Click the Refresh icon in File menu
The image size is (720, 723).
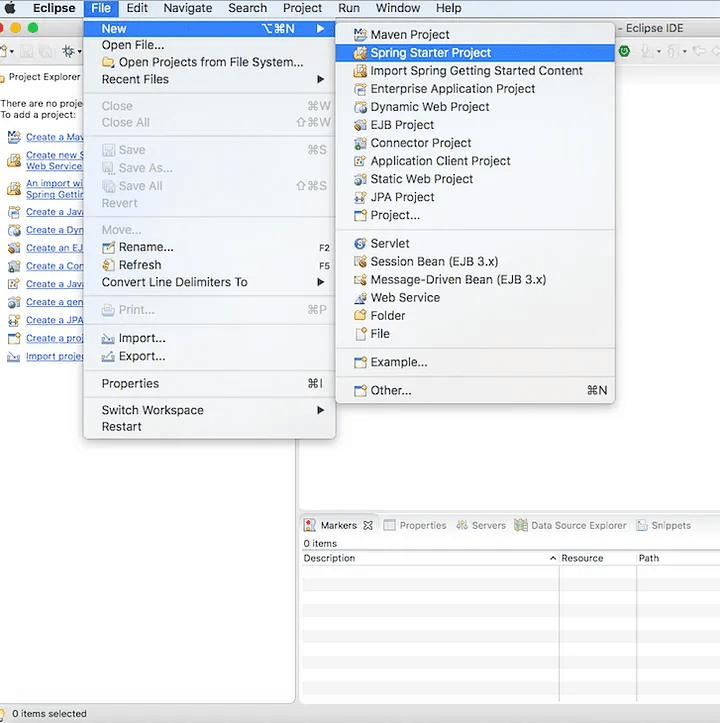click(109, 265)
